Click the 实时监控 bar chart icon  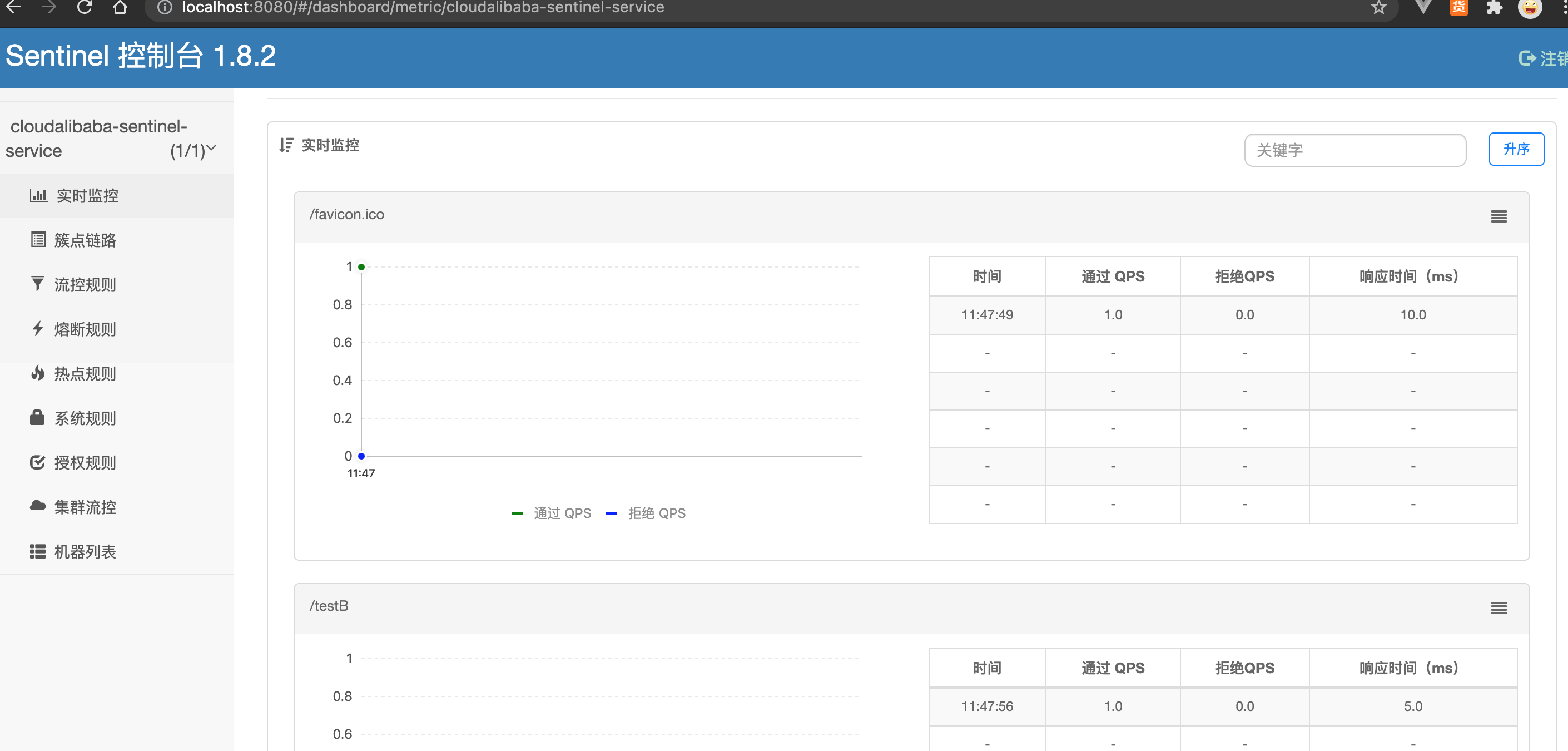click(x=38, y=195)
